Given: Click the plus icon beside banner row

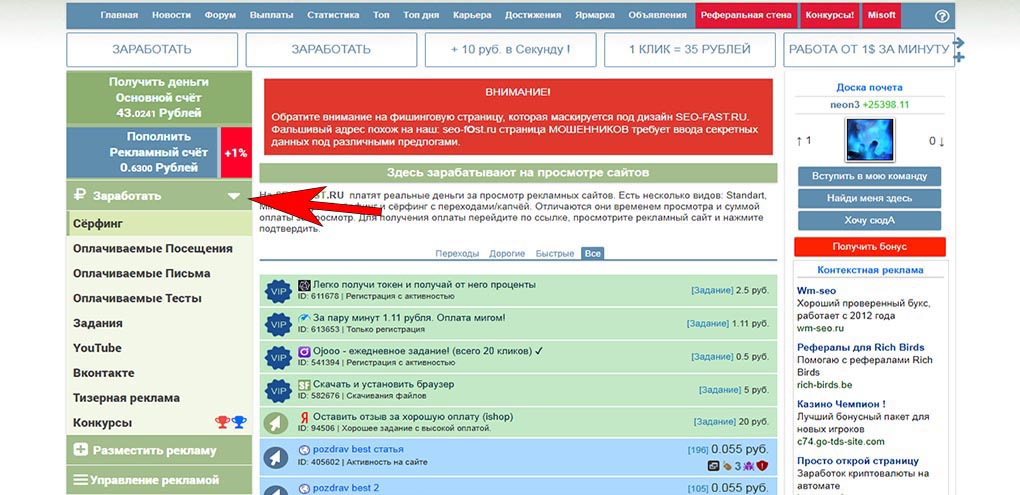Looking at the screenshot, I should click(x=959, y=57).
